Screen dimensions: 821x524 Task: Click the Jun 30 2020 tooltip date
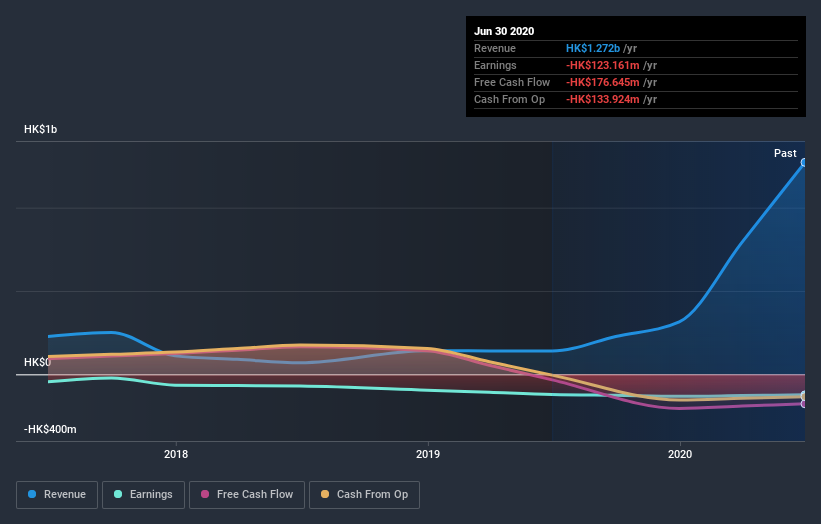coord(504,31)
